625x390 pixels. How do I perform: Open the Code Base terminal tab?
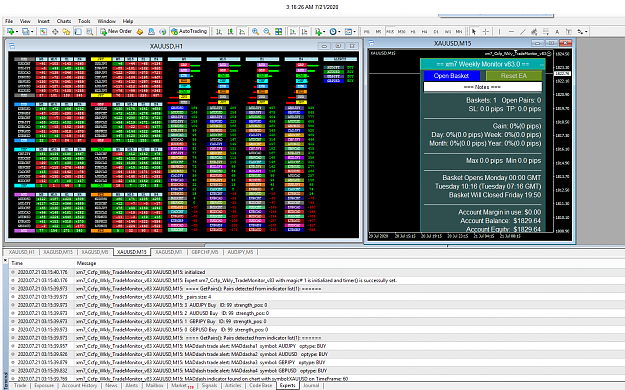261,386
